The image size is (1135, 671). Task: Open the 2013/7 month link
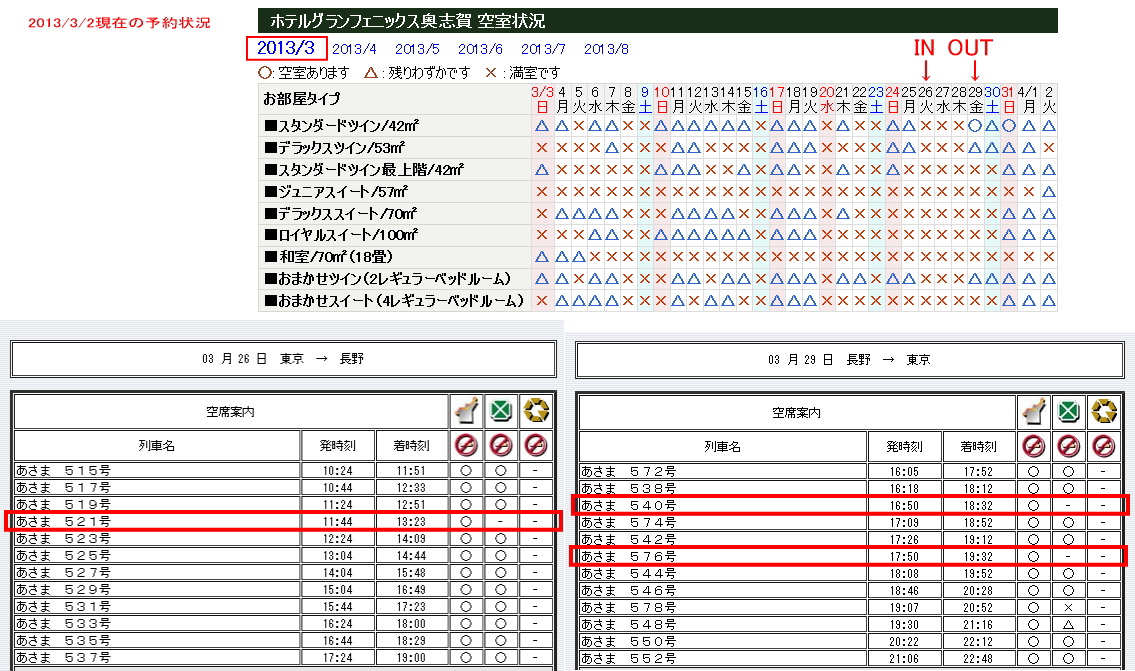pos(543,48)
